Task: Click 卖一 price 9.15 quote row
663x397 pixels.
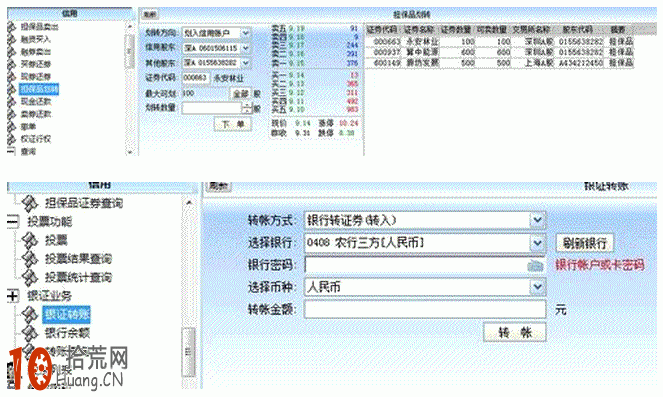Action: [315, 63]
